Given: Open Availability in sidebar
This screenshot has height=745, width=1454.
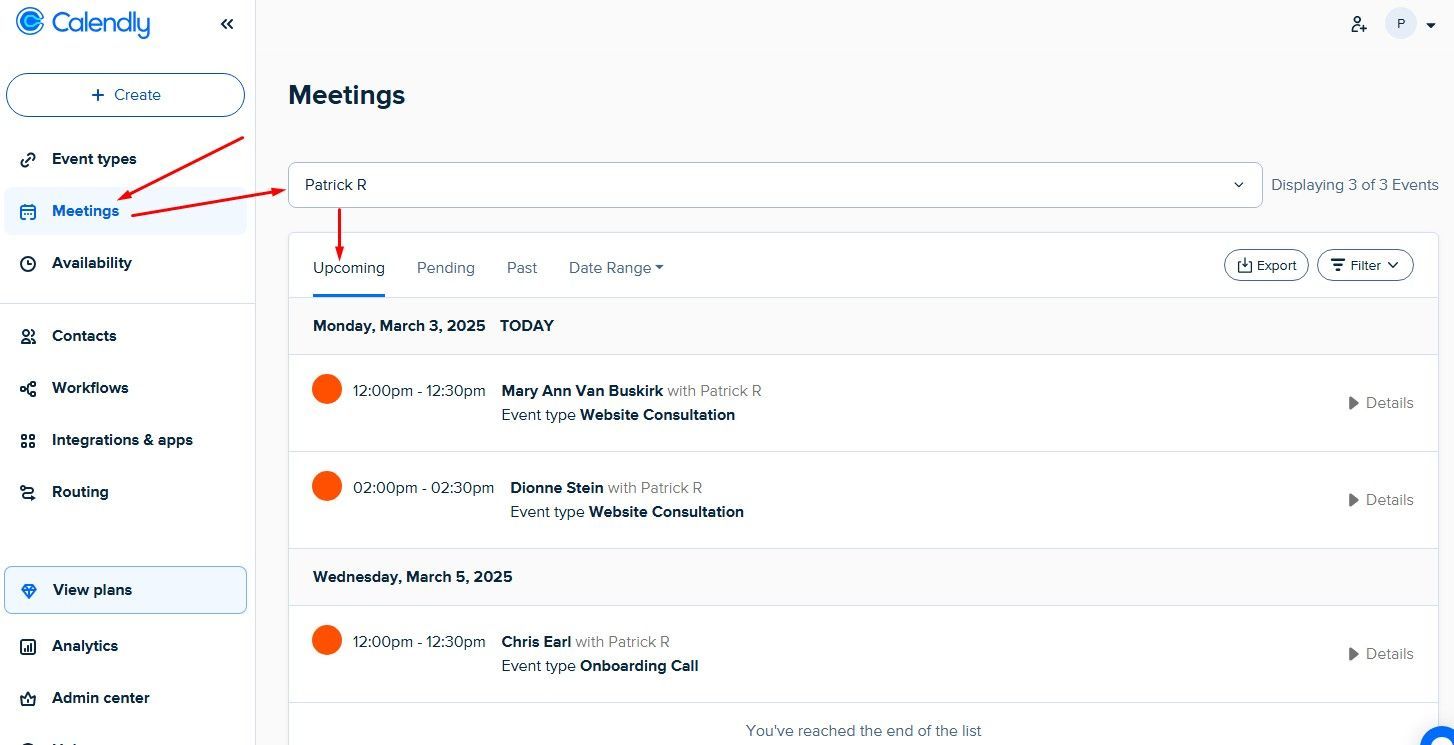Looking at the screenshot, I should pyautogui.click(x=125, y=263).
